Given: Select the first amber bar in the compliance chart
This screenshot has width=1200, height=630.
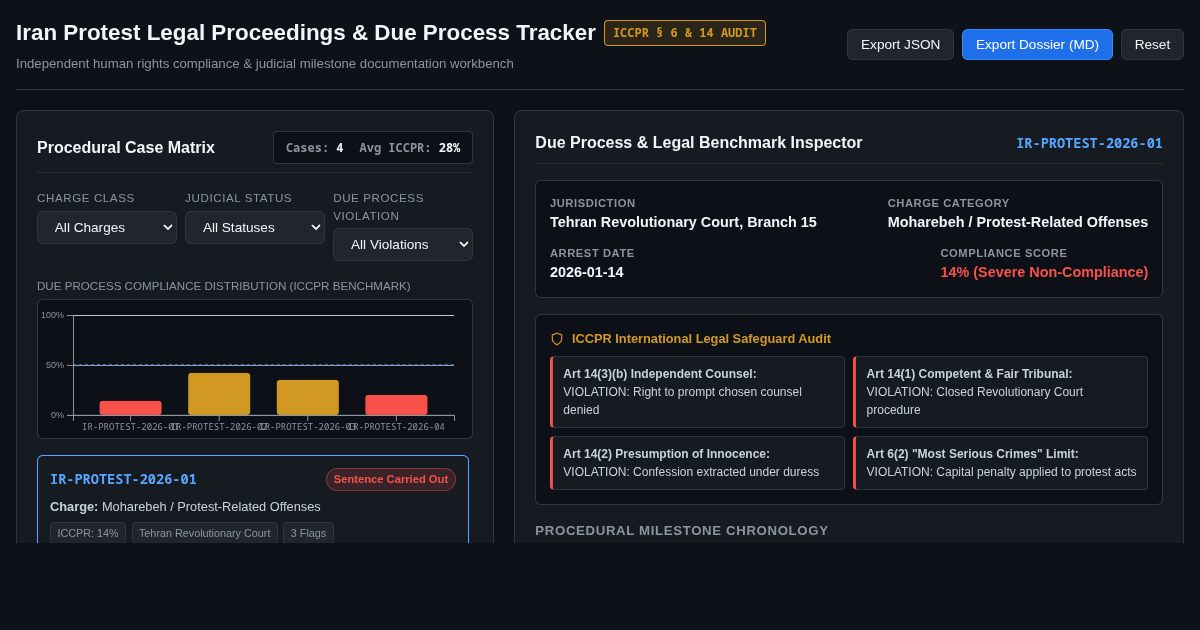Looking at the screenshot, I should point(219,394).
